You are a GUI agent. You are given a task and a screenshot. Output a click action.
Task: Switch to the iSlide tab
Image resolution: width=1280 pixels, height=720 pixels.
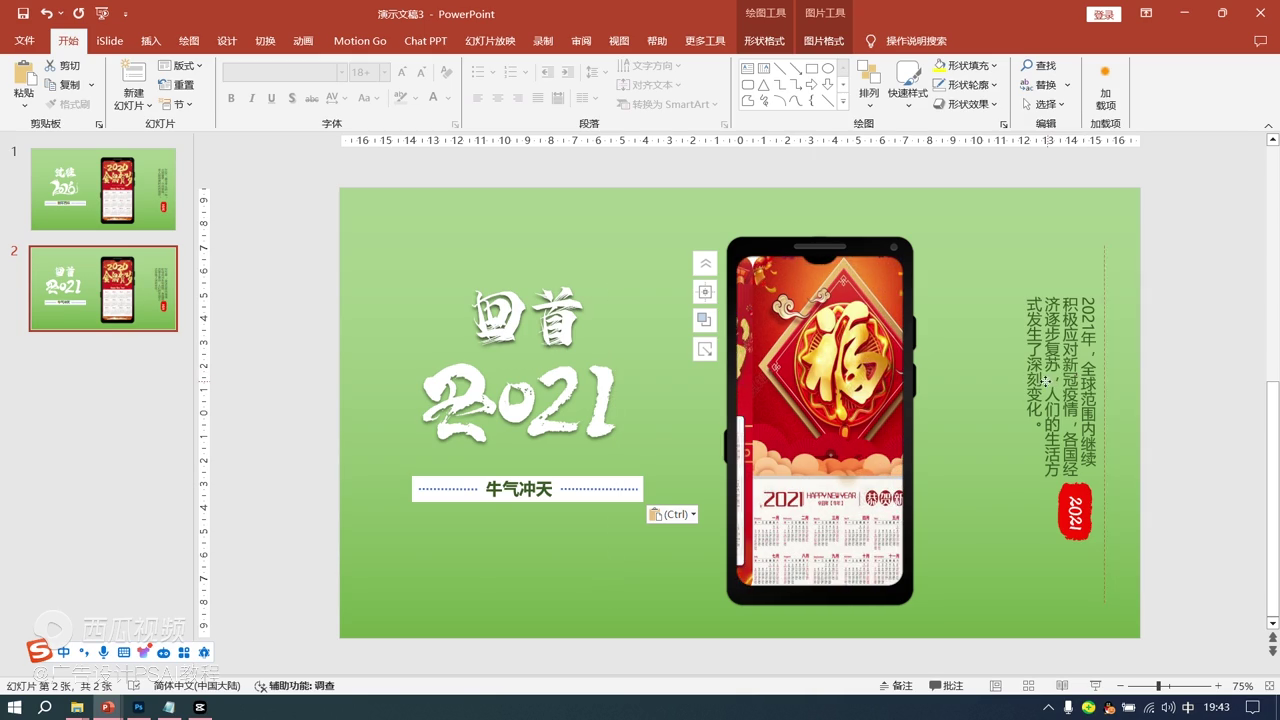(x=110, y=41)
